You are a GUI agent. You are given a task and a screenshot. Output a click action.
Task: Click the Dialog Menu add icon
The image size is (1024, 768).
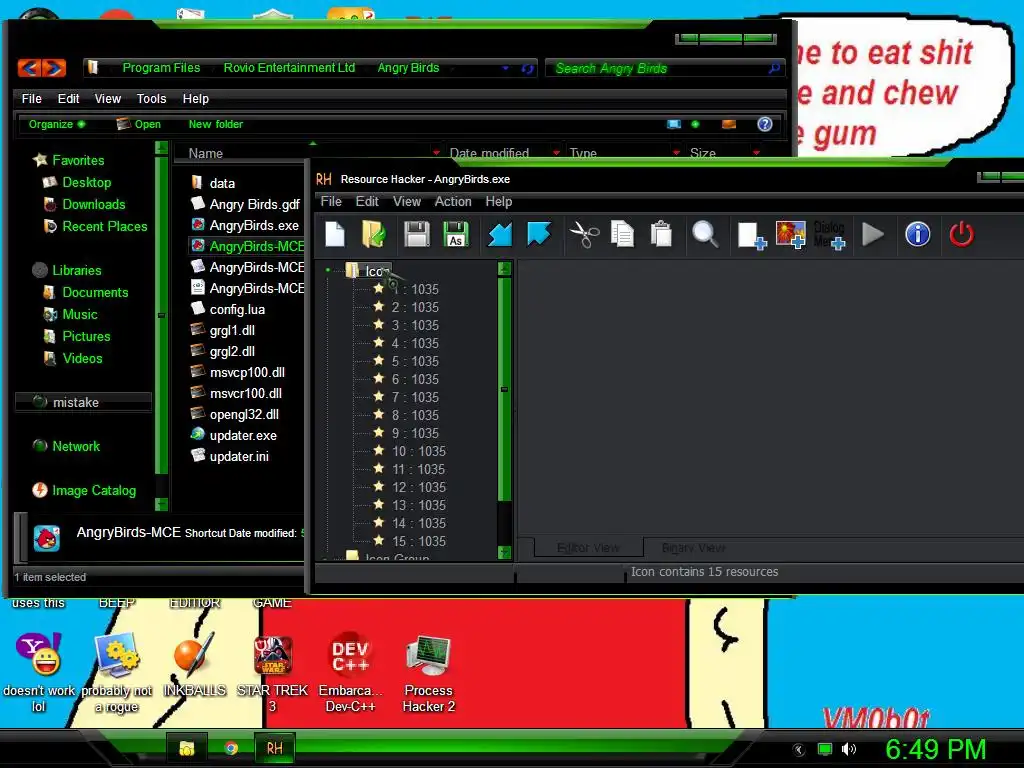click(830, 235)
